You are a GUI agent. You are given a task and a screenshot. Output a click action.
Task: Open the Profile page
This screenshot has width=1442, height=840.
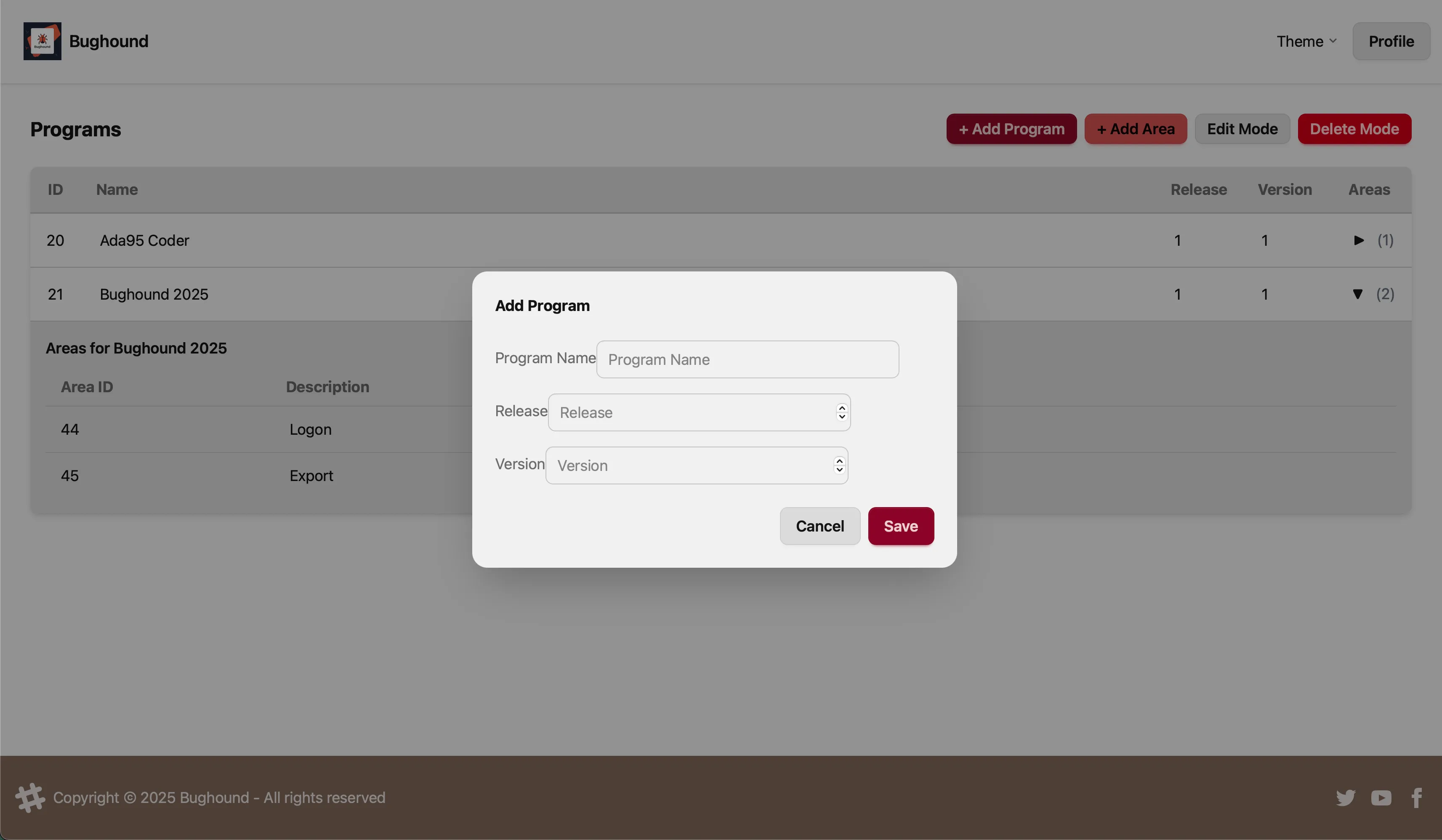coord(1391,41)
